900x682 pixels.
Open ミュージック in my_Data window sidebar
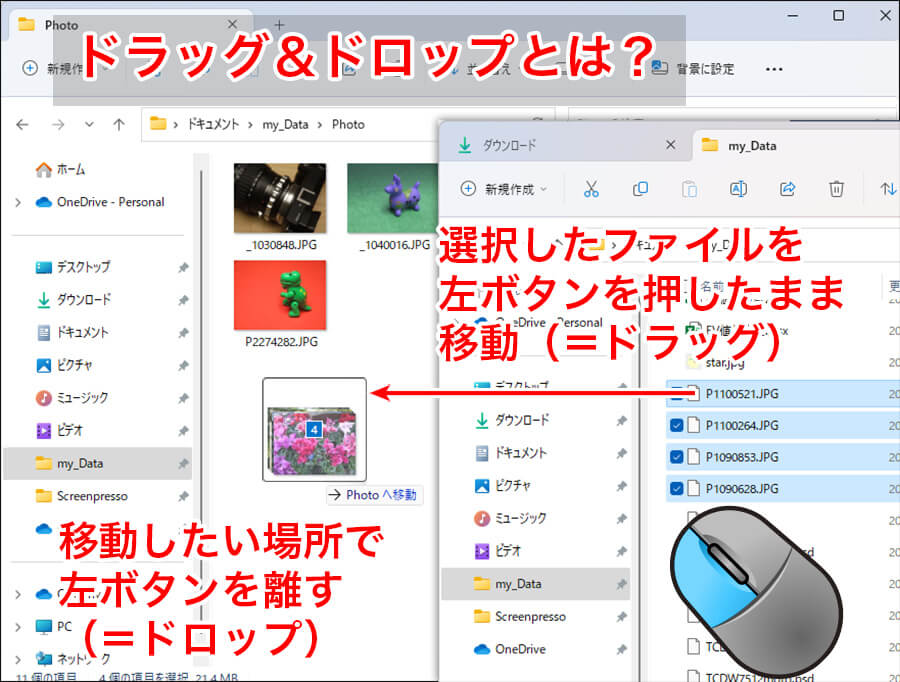click(x=510, y=518)
